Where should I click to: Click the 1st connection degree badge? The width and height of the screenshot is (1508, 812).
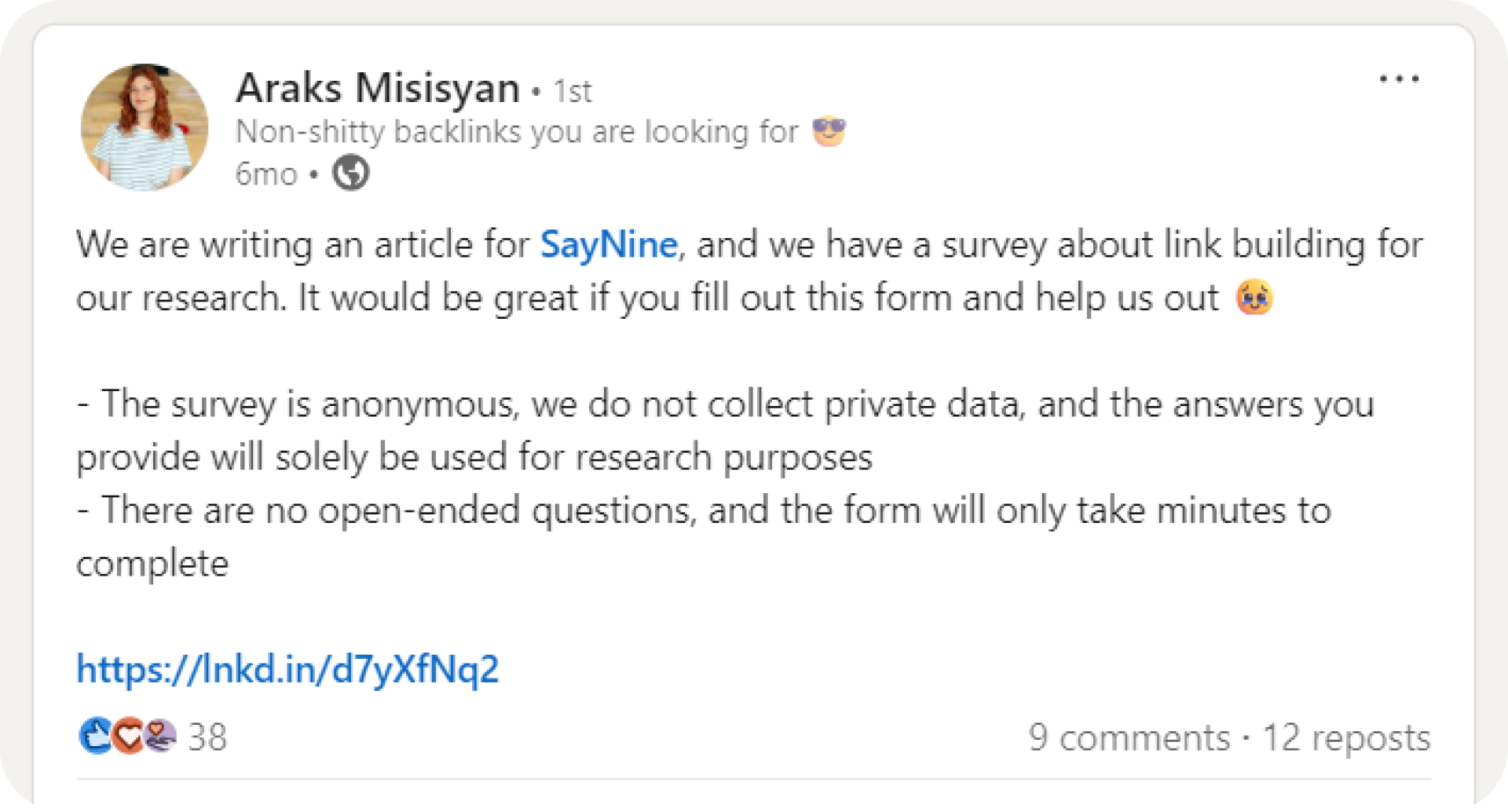click(572, 91)
